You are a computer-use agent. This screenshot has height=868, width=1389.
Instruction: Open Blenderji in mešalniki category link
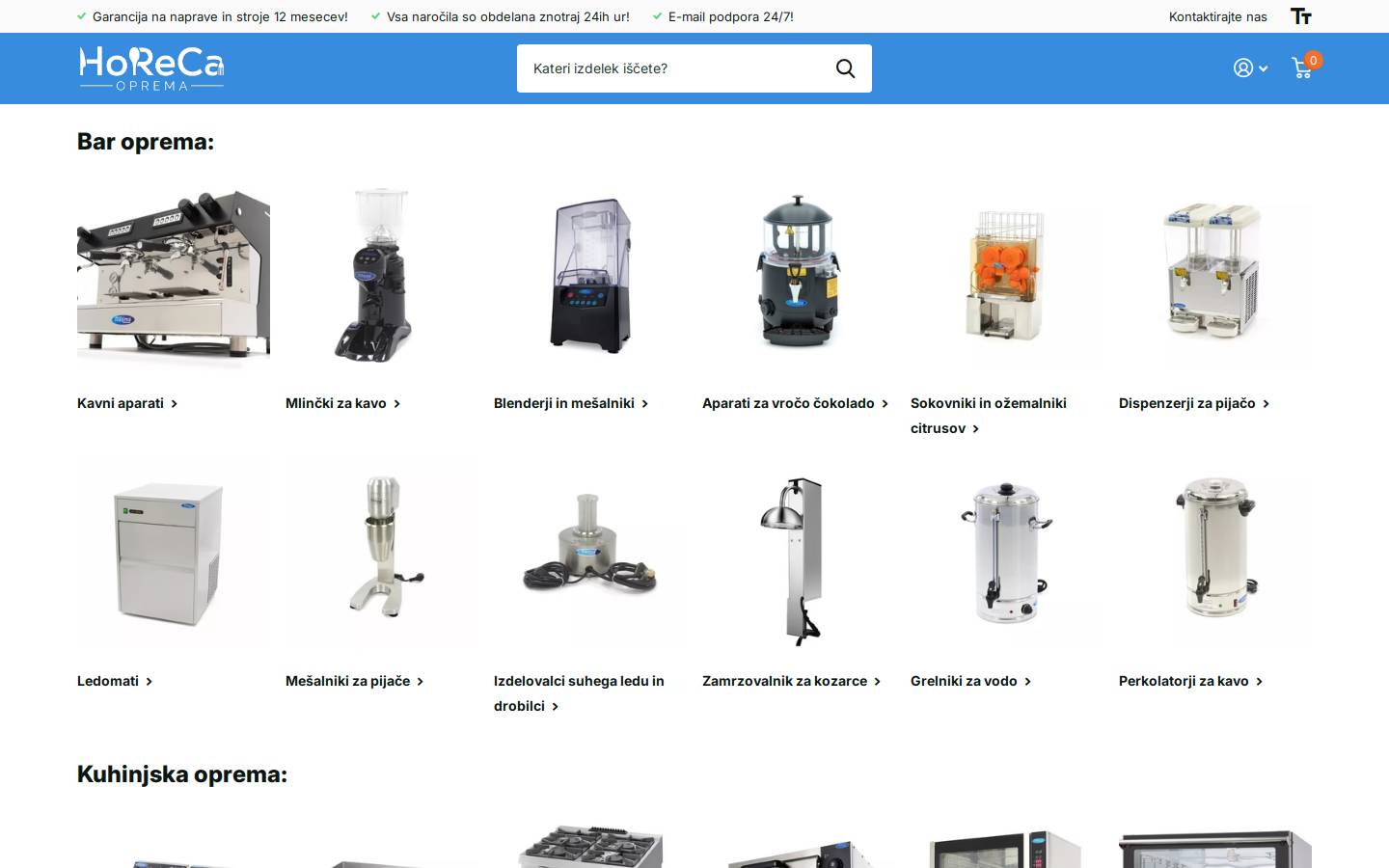tap(571, 403)
